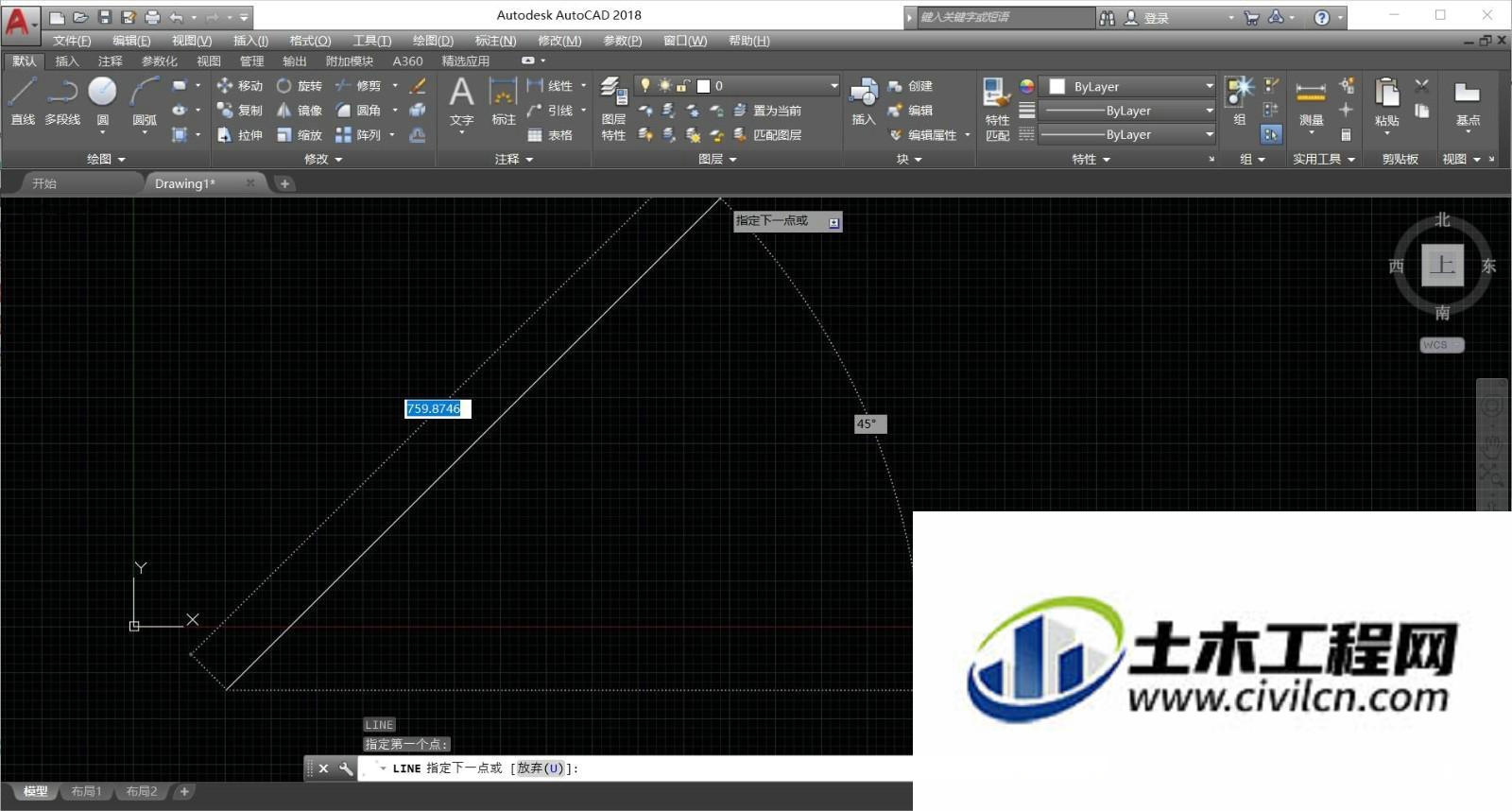
Task: Click the Undo arrow in quick access toolbar
Action: point(177,17)
